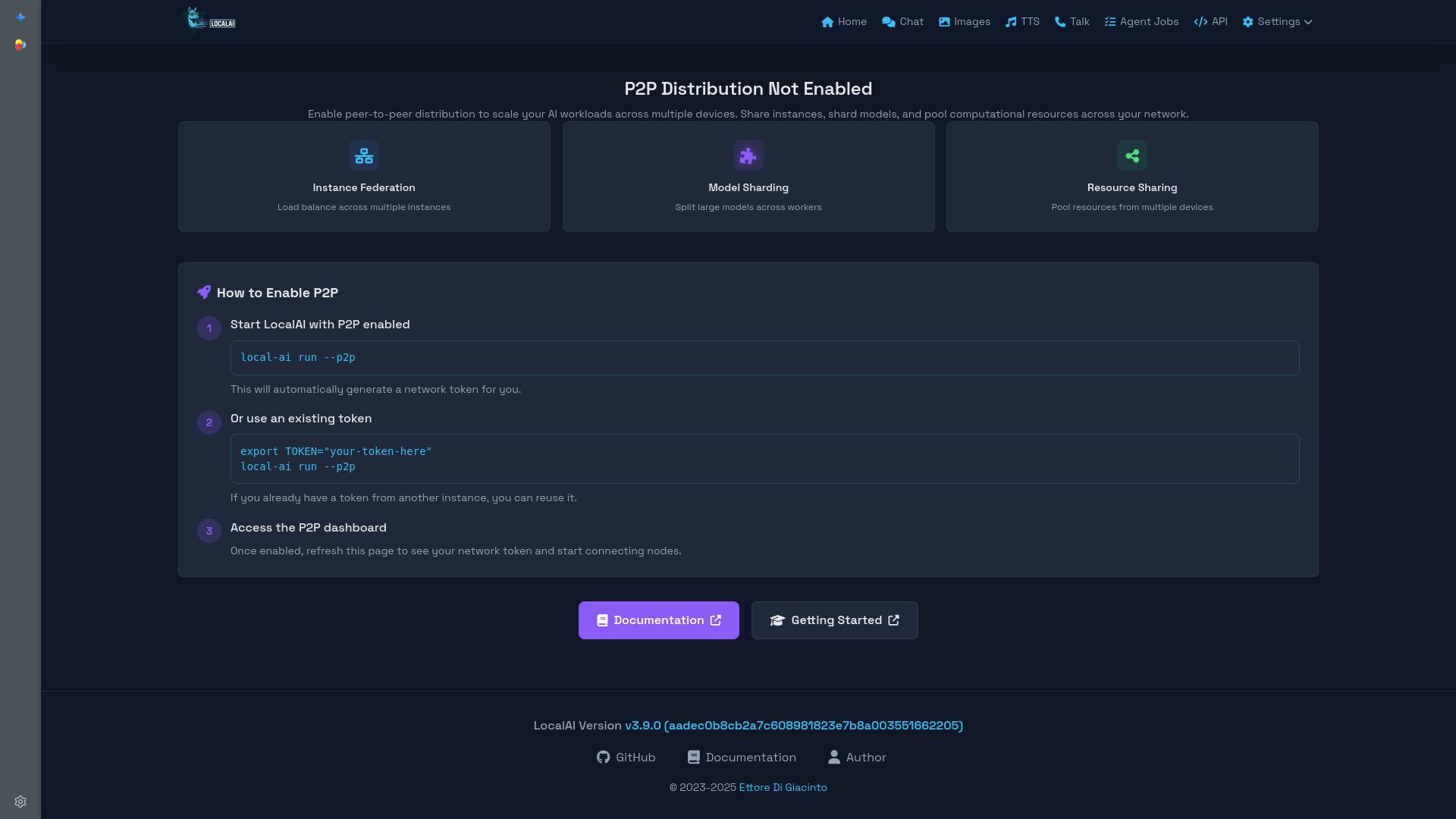Viewport: 1456px width, 819px height.
Task: Click the picture icon next to Images
Action: (944, 22)
